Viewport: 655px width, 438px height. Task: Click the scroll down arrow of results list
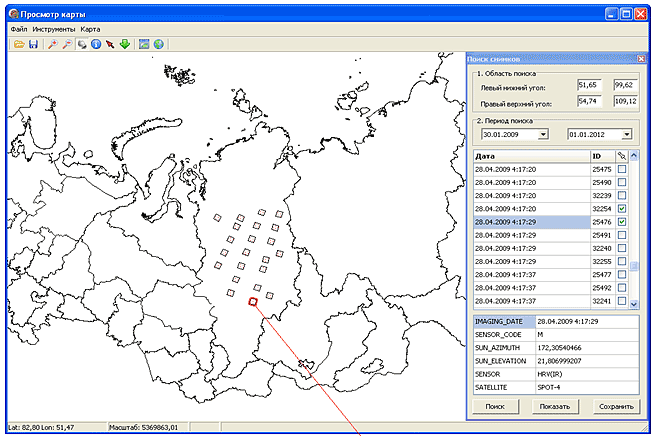632,302
